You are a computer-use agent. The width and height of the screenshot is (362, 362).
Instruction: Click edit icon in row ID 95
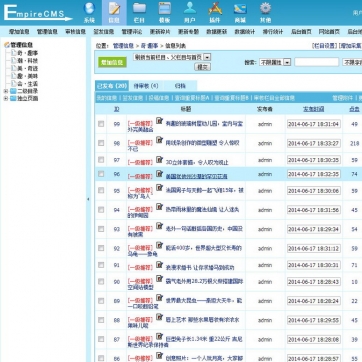[160, 188]
